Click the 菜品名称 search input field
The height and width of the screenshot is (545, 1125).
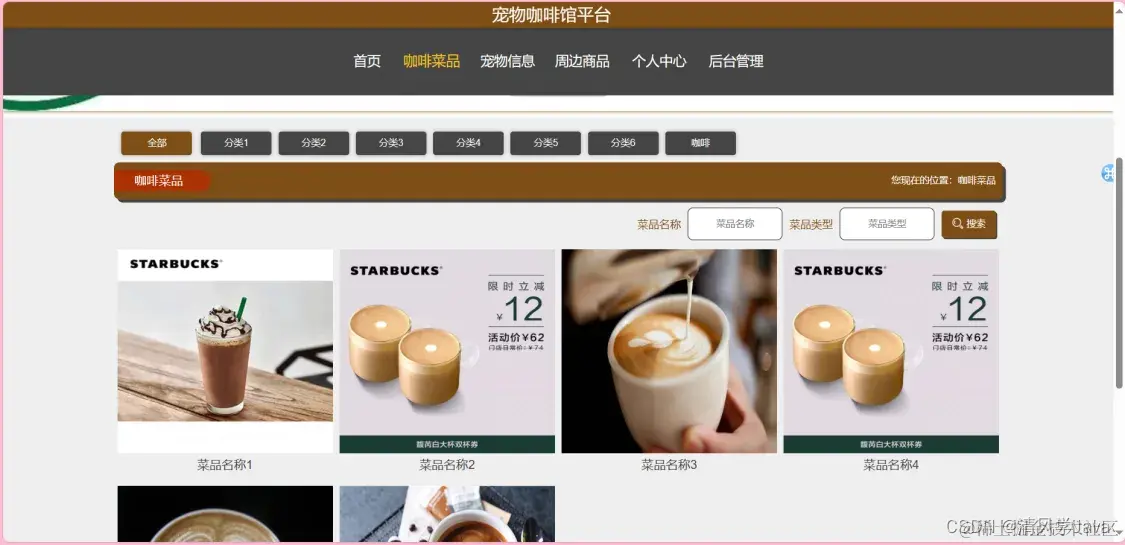pyautogui.click(x=735, y=224)
